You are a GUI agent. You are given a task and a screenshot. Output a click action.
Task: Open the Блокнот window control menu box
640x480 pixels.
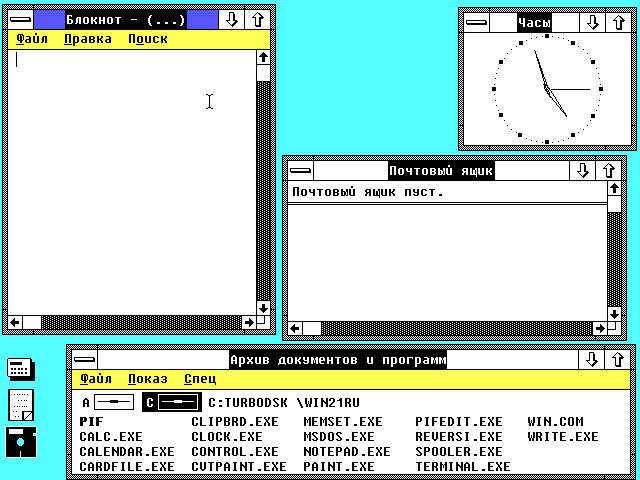[x=20, y=19]
